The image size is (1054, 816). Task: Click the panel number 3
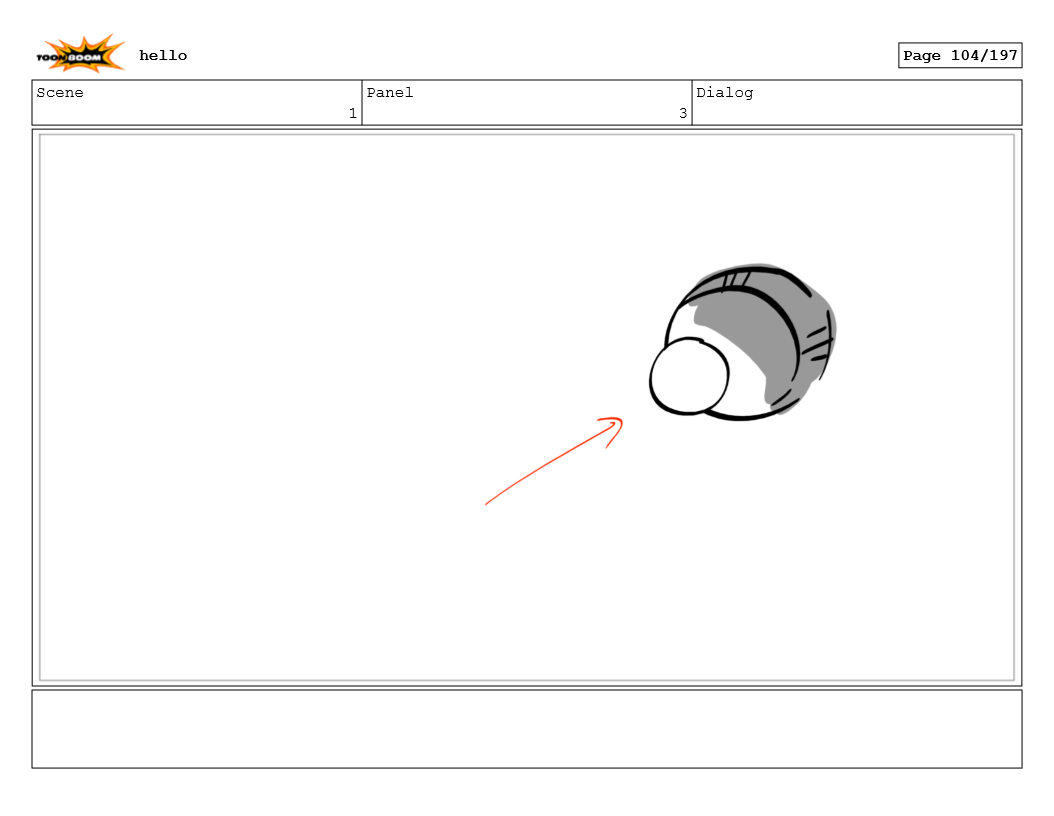(683, 114)
